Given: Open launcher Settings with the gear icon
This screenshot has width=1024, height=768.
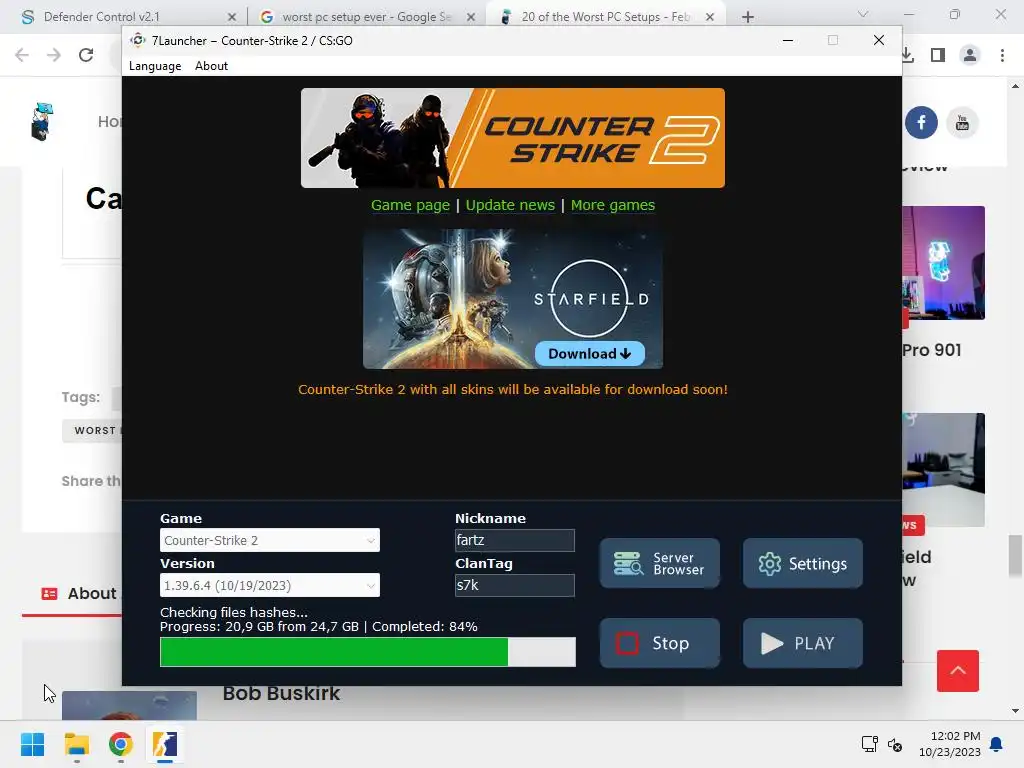Looking at the screenshot, I should click(803, 564).
